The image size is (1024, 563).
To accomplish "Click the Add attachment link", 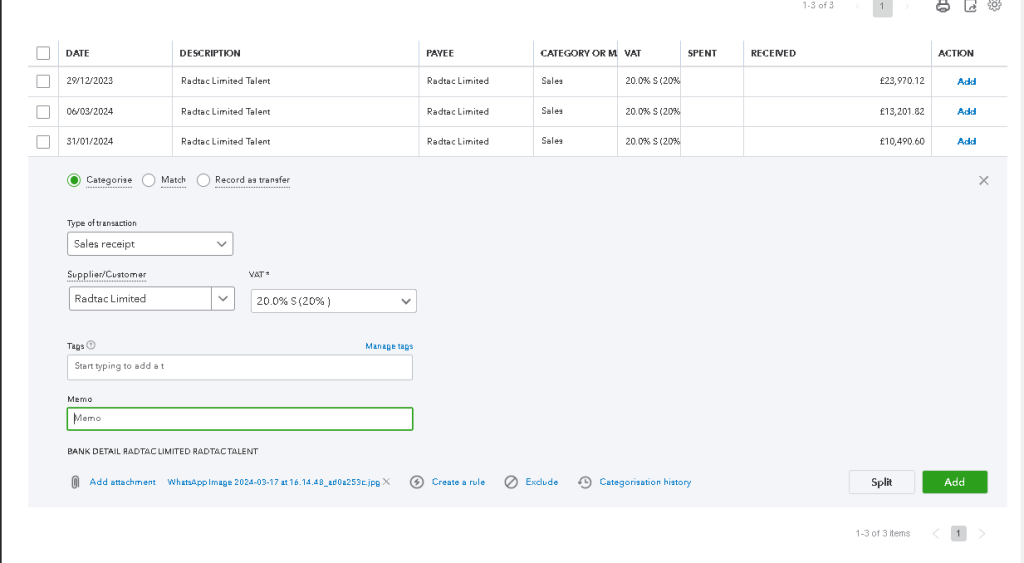I will coord(122,482).
